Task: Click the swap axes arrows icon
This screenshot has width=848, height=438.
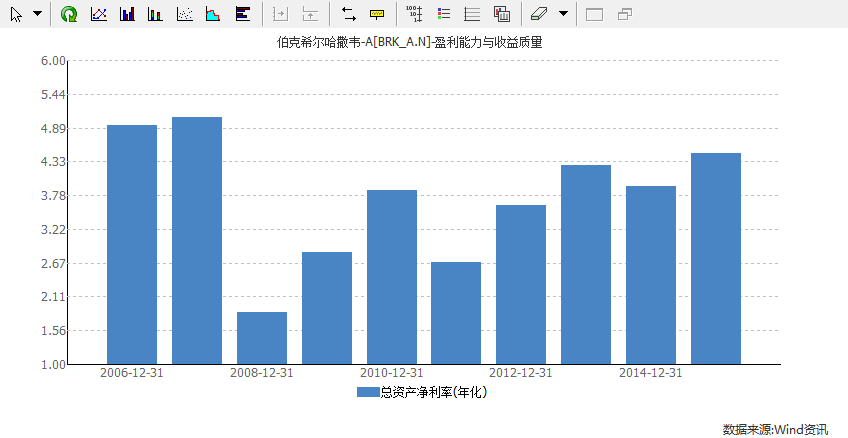Action: [348, 14]
